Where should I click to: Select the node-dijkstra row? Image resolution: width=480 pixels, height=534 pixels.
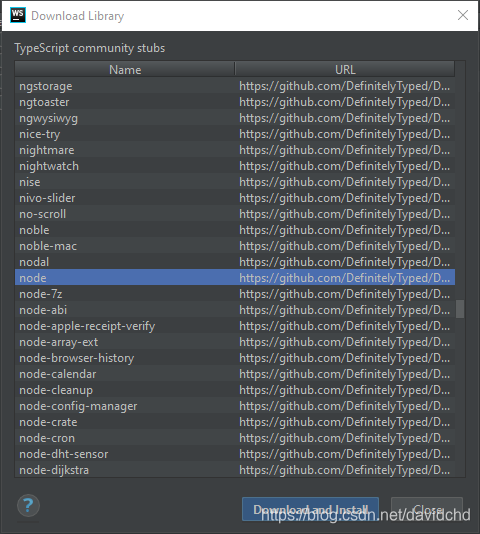[x=235, y=470]
